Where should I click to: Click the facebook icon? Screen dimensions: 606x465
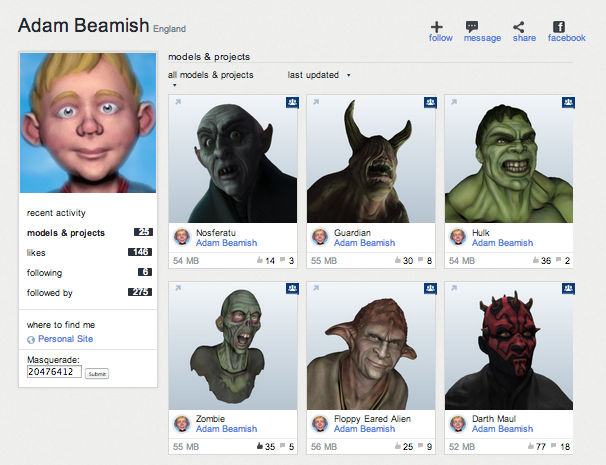pos(559,27)
